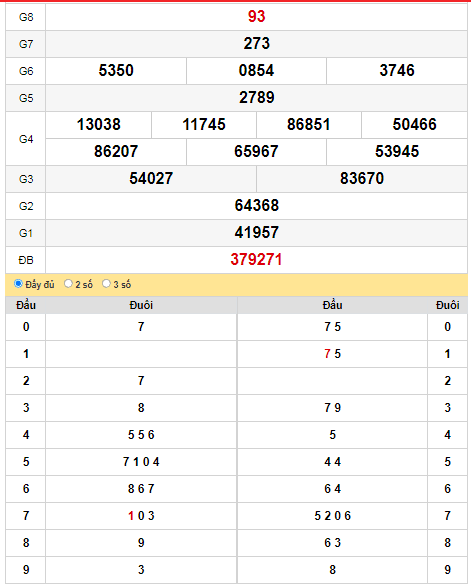Click G6 number 0854
The width and height of the screenshot is (471, 587).
pyautogui.click(x=256, y=71)
